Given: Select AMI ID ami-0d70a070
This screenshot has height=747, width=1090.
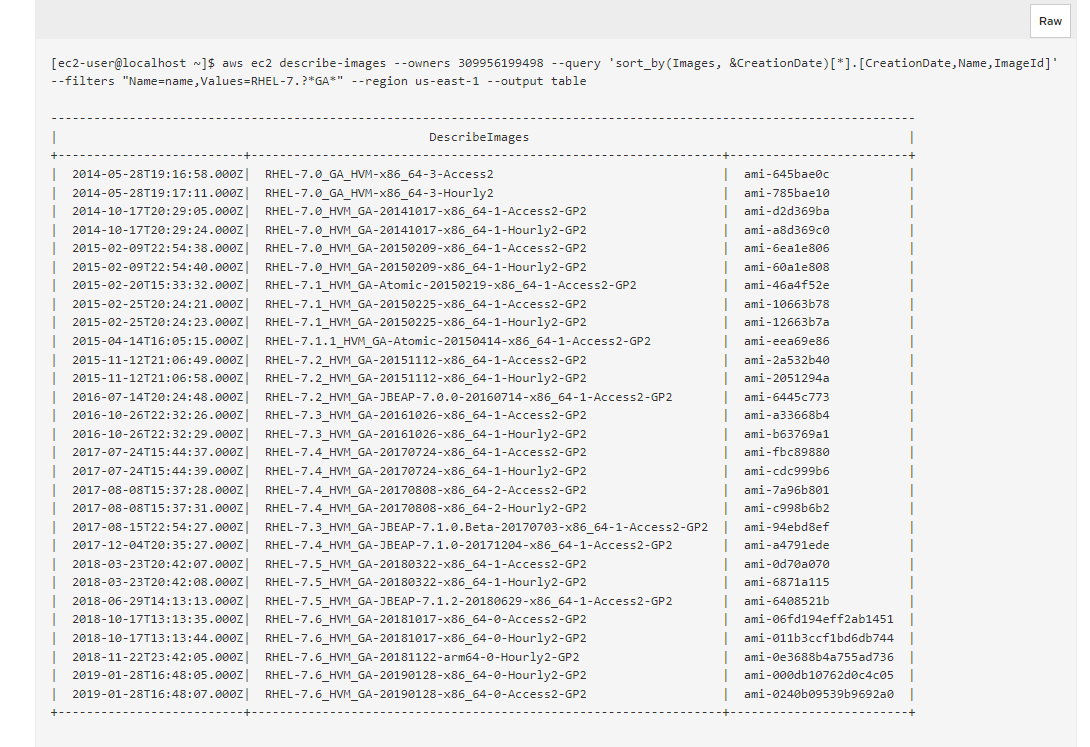Looking at the screenshot, I should click(x=786, y=564).
